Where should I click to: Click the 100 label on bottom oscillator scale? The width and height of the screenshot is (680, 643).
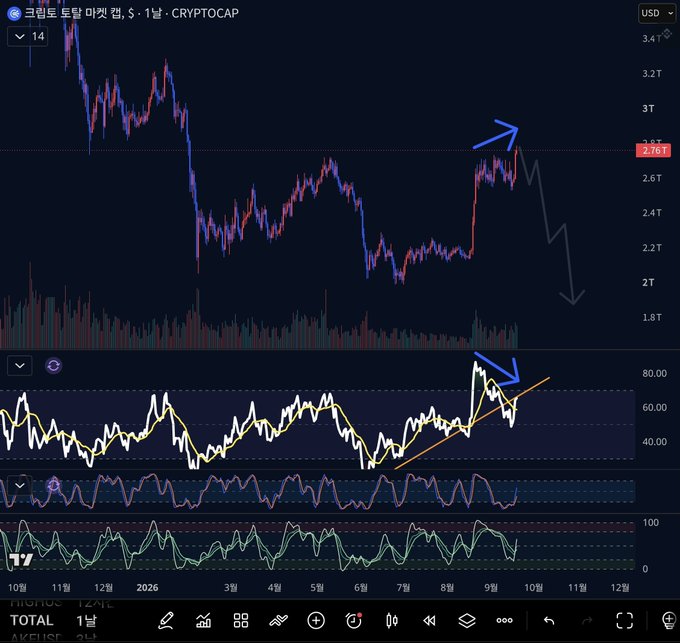(x=651, y=522)
